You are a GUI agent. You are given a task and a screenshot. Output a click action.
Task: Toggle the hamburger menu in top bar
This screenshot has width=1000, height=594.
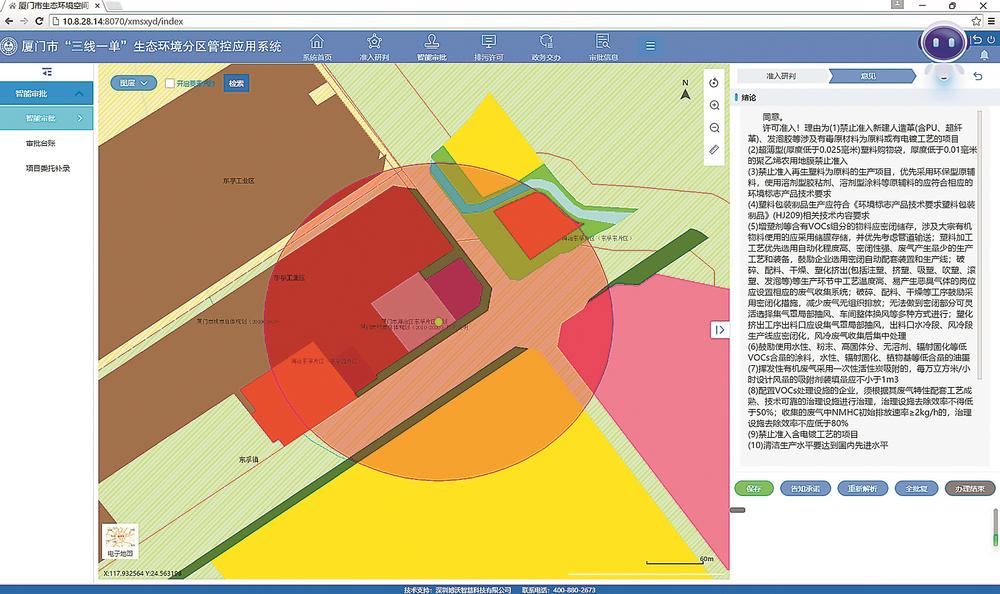[650, 45]
